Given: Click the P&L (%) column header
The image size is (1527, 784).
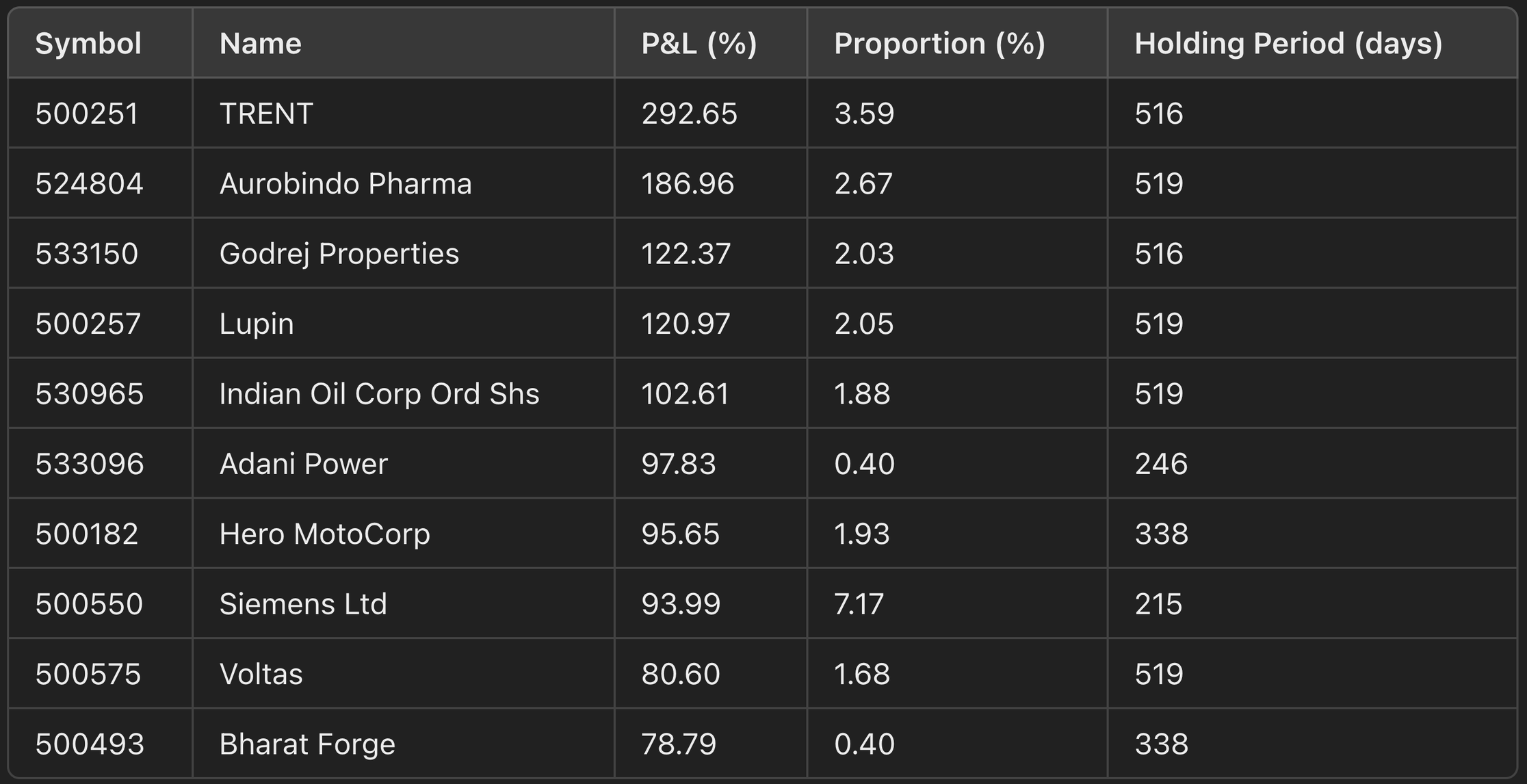Looking at the screenshot, I should (699, 44).
